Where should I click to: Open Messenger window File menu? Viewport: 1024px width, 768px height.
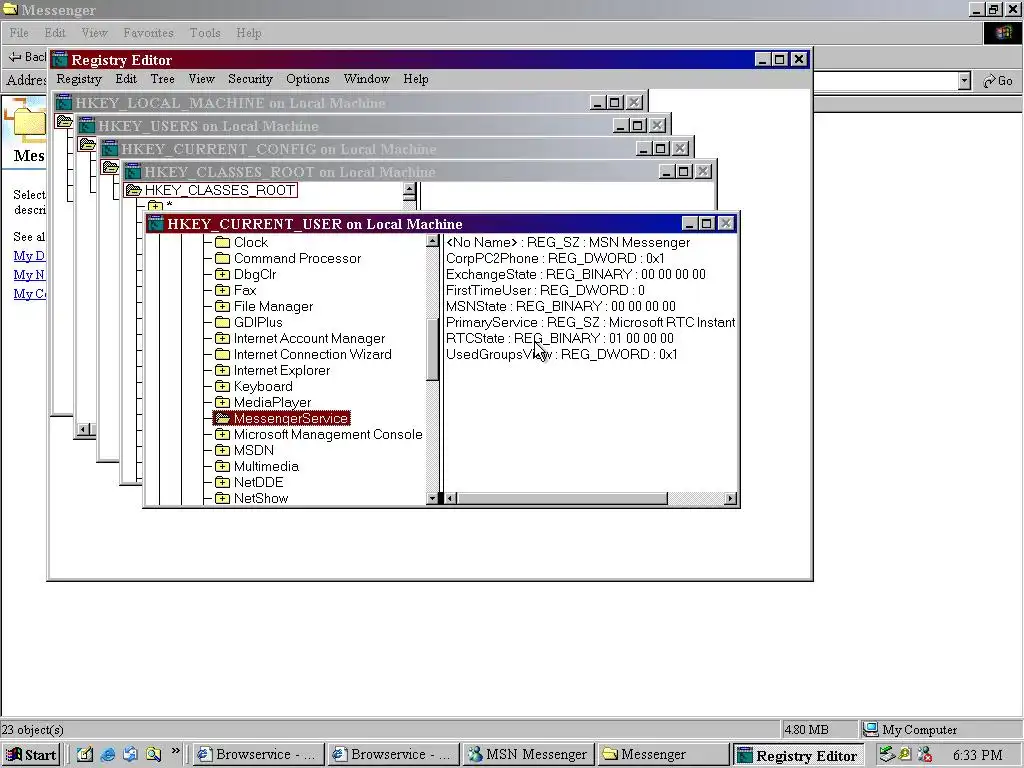(x=19, y=33)
